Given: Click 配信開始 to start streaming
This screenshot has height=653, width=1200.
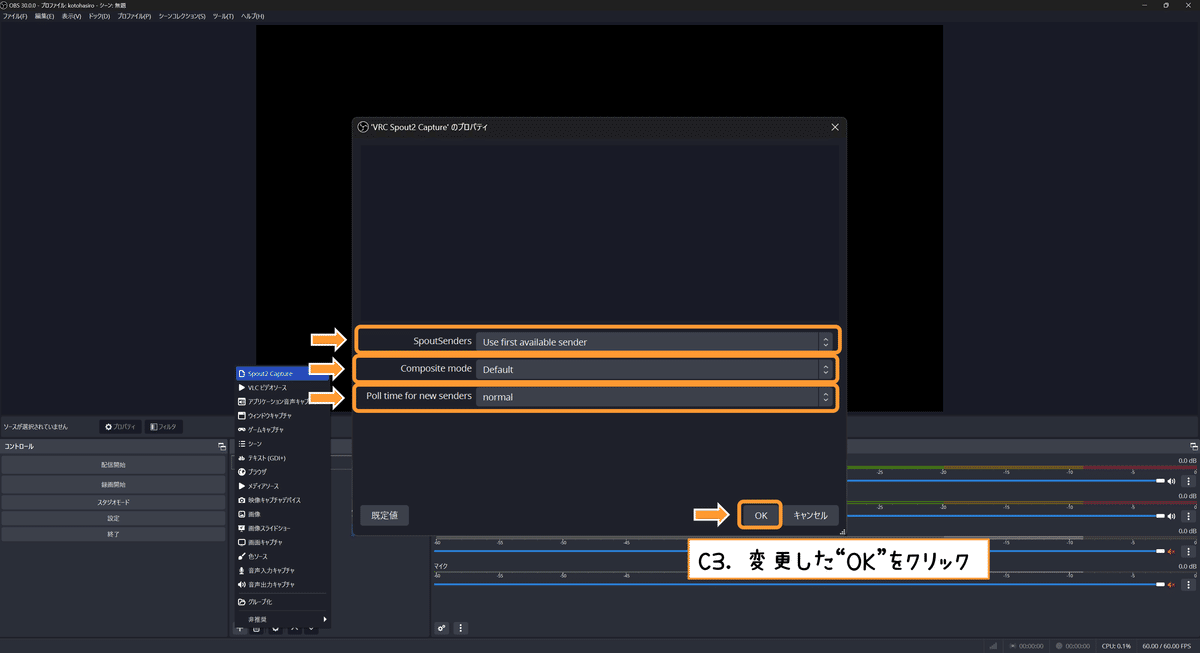Looking at the screenshot, I should (113, 465).
